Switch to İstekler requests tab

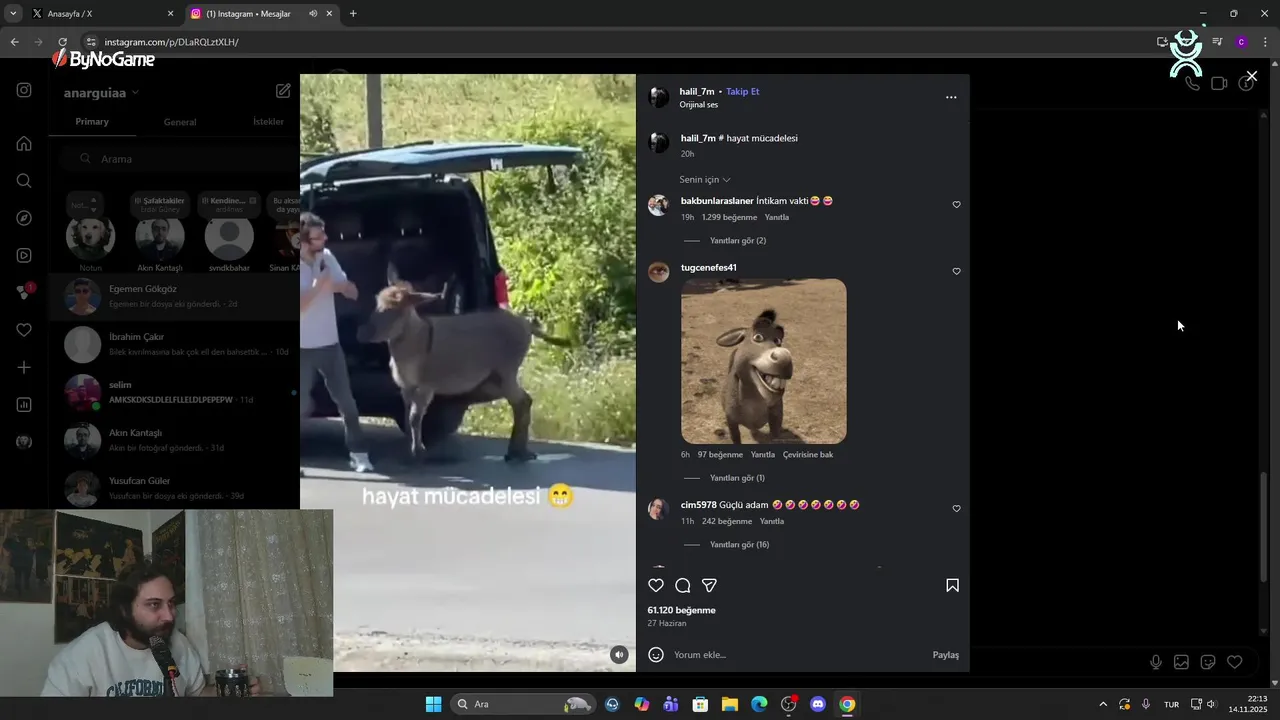[x=268, y=122]
